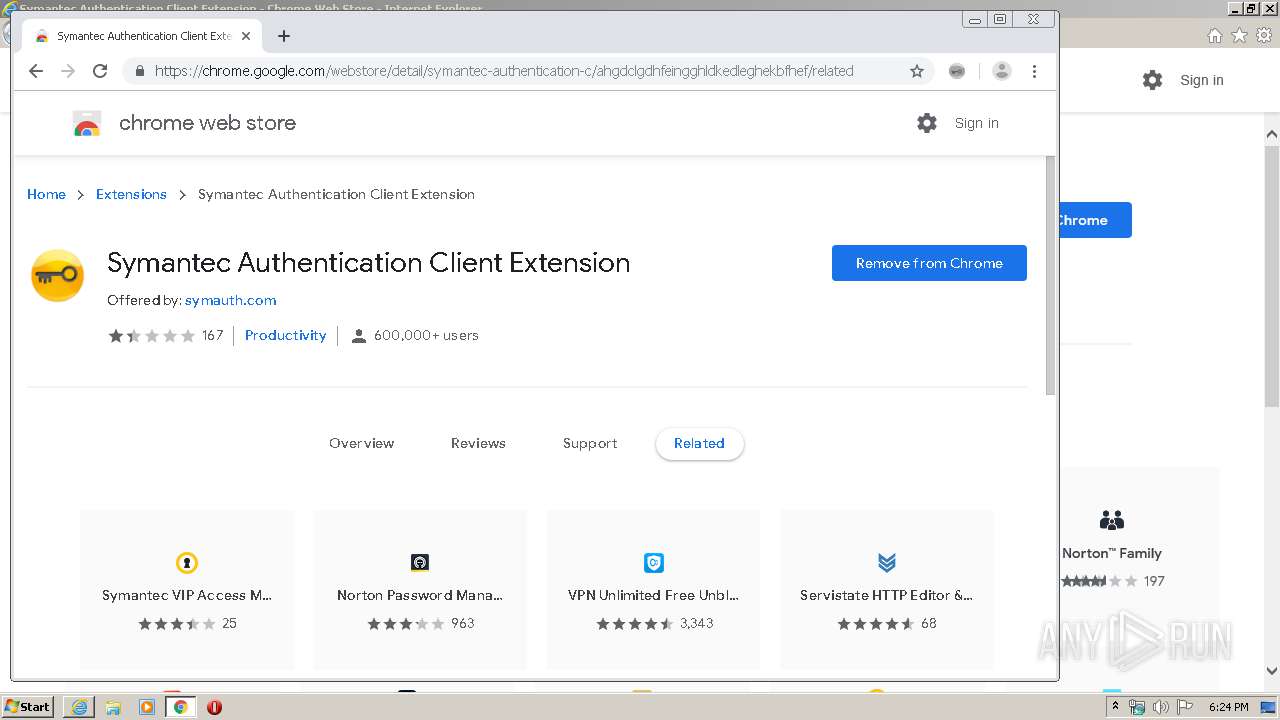Click scroll up arrow in Internet Explorer window
This screenshot has width=1280, height=720.
point(1271,134)
